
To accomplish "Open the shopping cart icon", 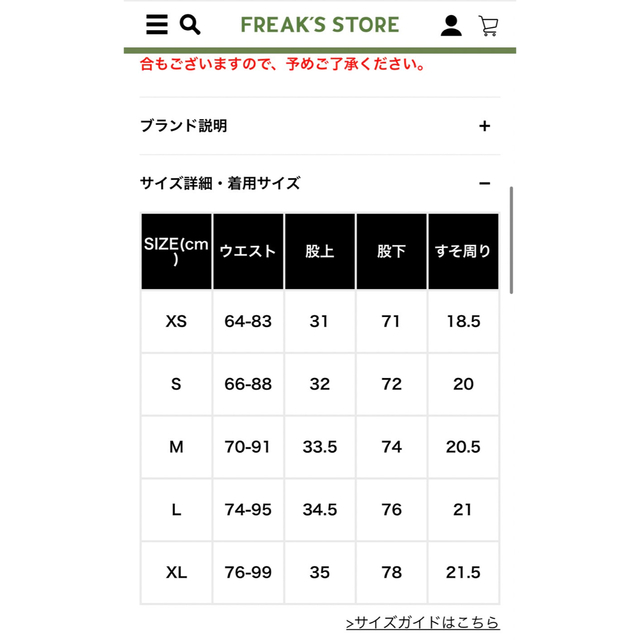I will 489,26.
